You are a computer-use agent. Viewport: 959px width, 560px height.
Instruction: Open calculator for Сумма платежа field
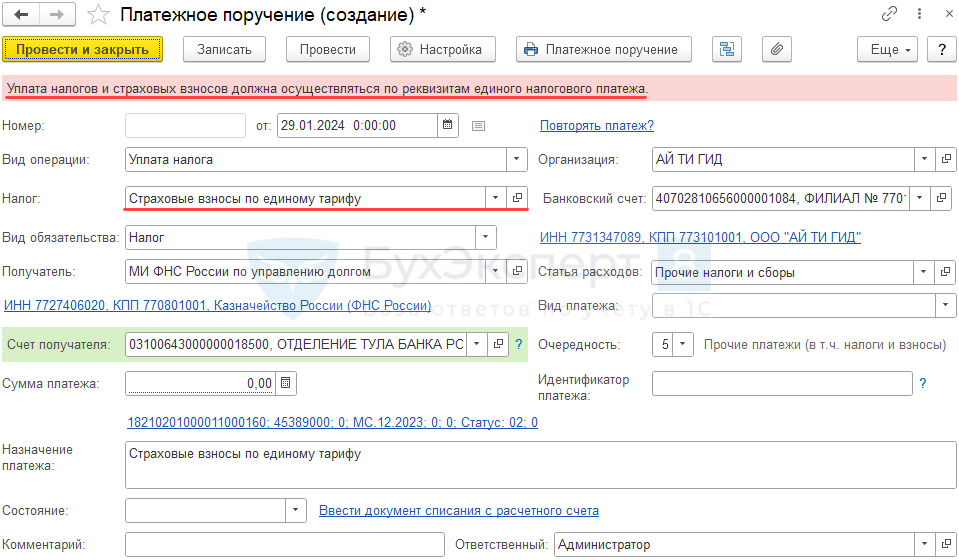[286, 383]
